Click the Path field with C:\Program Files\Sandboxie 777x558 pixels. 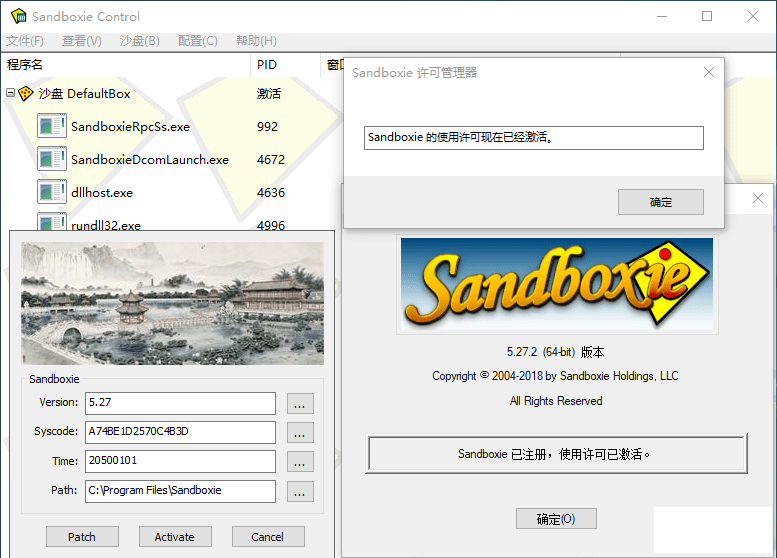180,491
